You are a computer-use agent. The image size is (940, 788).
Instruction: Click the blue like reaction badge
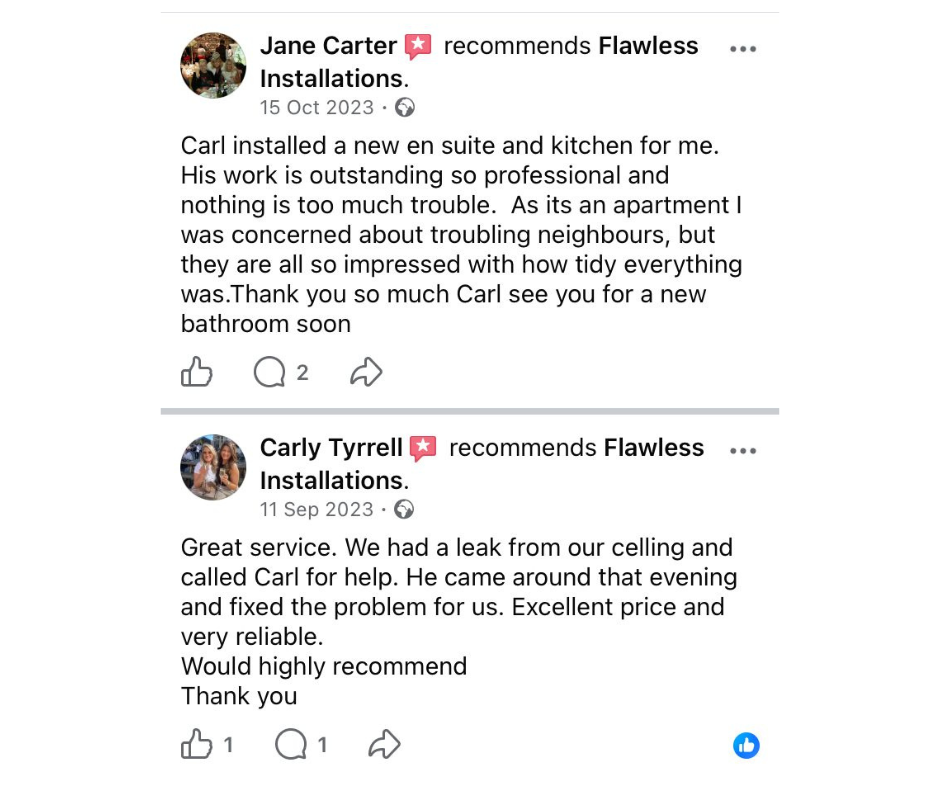point(746,745)
